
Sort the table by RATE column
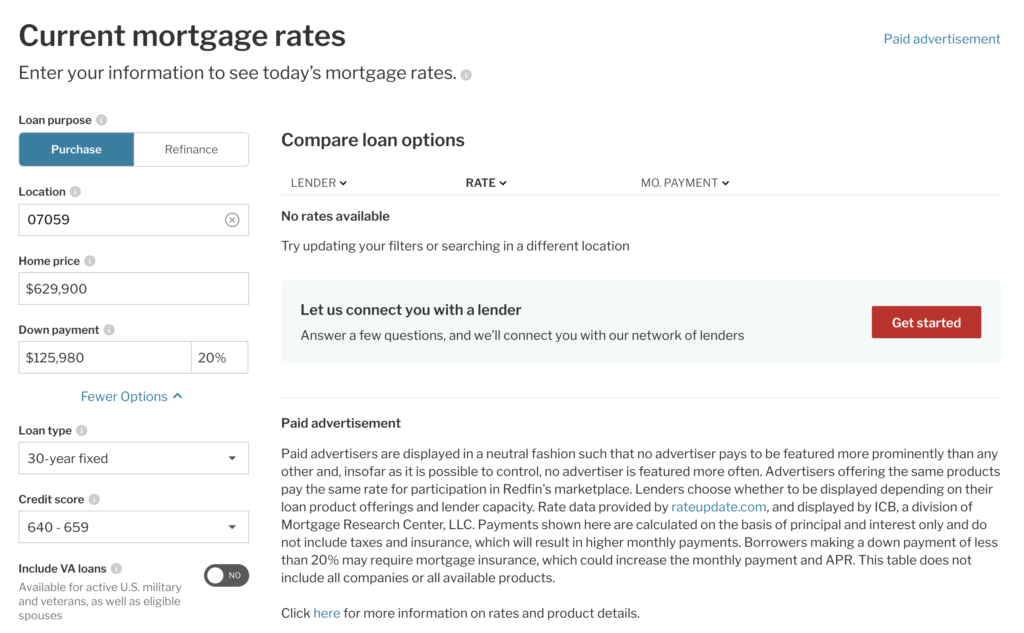486,183
